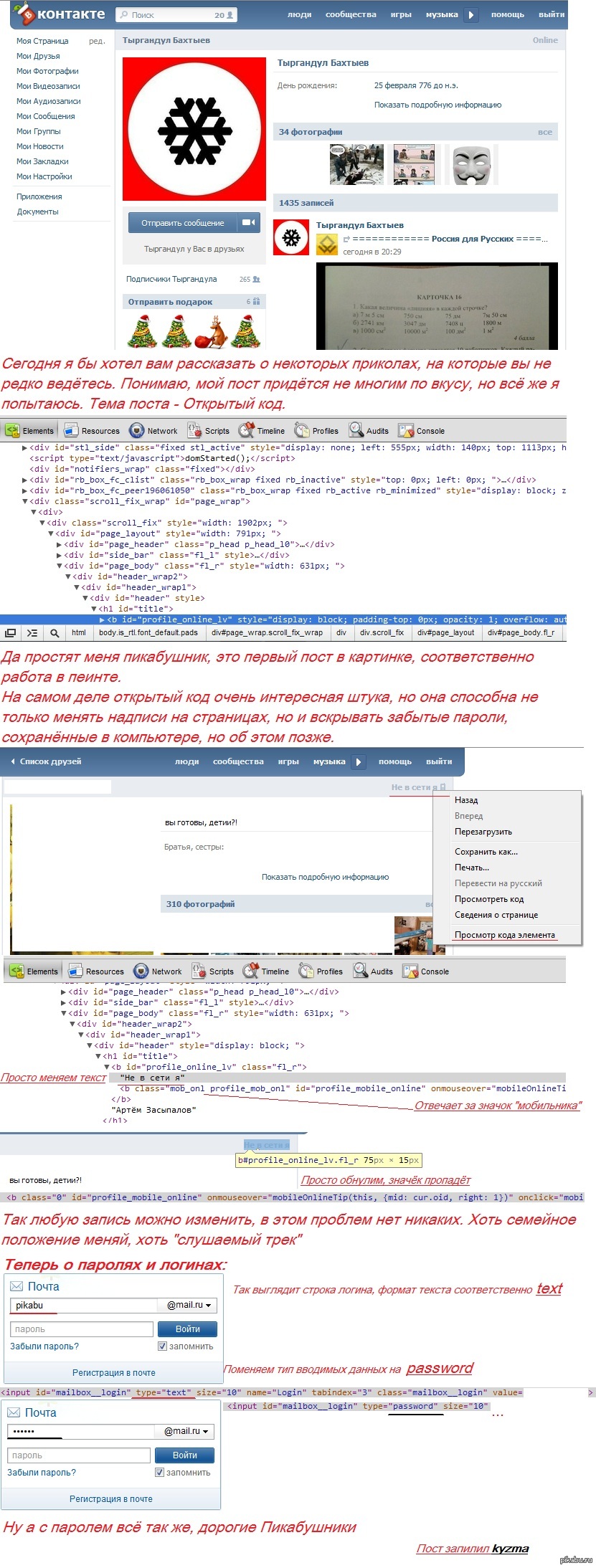Click the video call icon beside Отправить сообщение
This screenshot has height=1568, width=596.
point(248,222)
